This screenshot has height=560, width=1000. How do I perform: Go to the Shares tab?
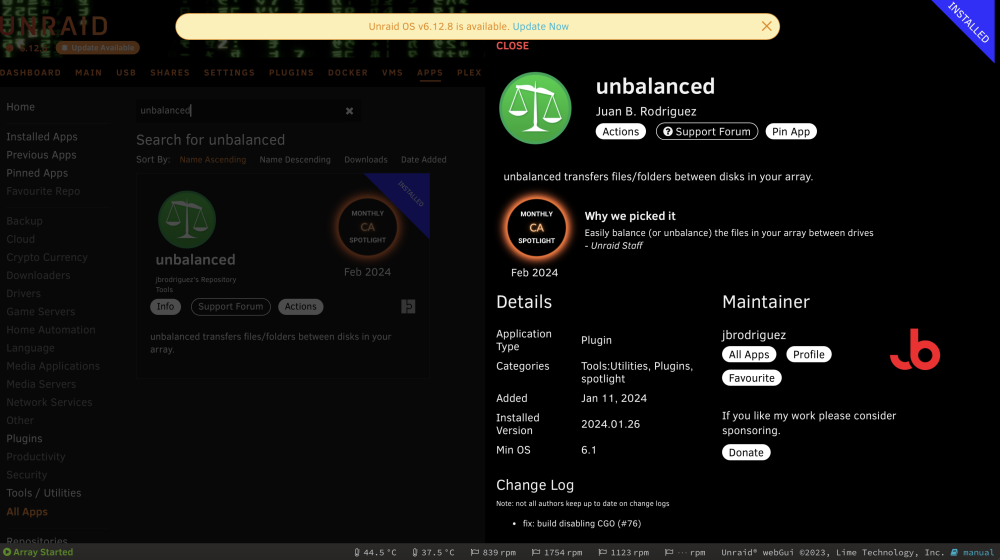point(170,73)
